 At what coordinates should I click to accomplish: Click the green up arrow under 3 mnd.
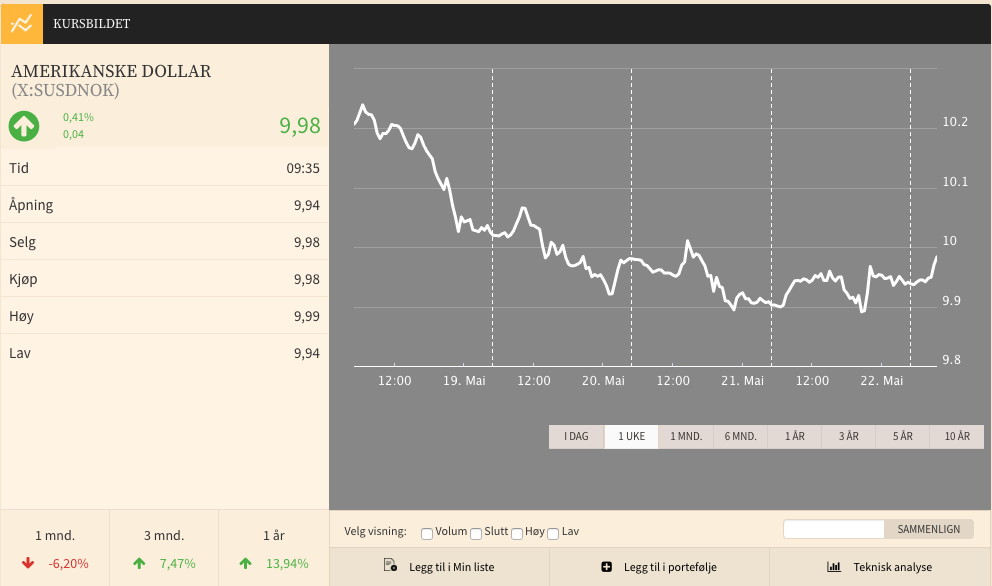click(139, 563)
